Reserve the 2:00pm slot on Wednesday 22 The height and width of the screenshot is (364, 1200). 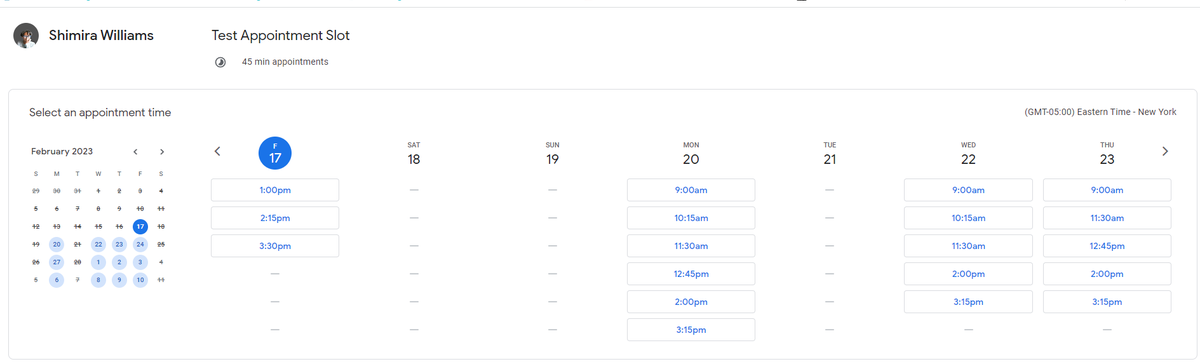pyautogui.click(x=968, y=274)
